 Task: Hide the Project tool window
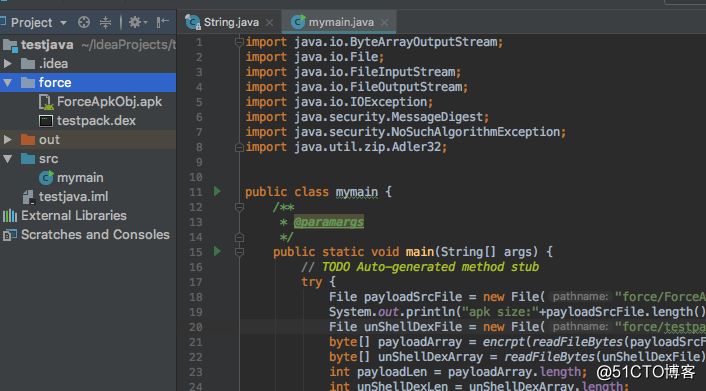pos(163,22)
